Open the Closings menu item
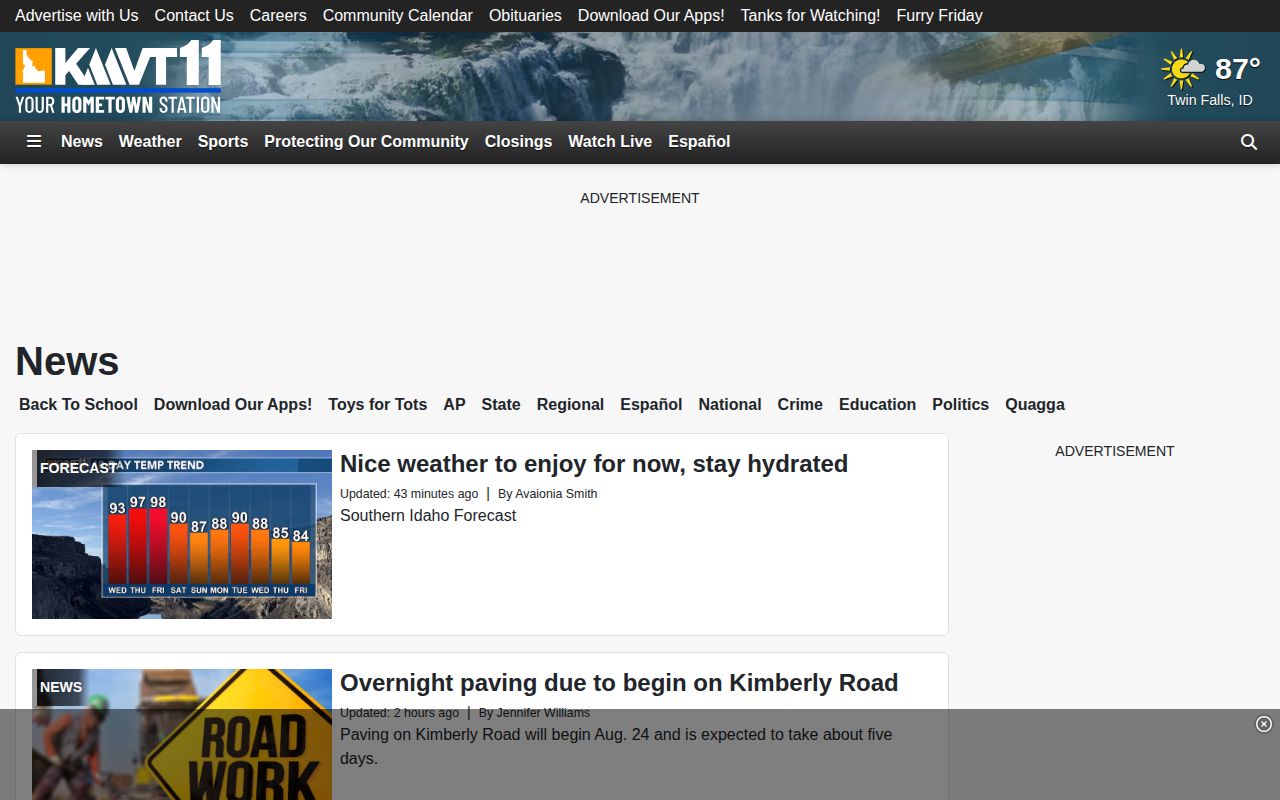This screenshot has height=800, width=1280. pos(518,142)
